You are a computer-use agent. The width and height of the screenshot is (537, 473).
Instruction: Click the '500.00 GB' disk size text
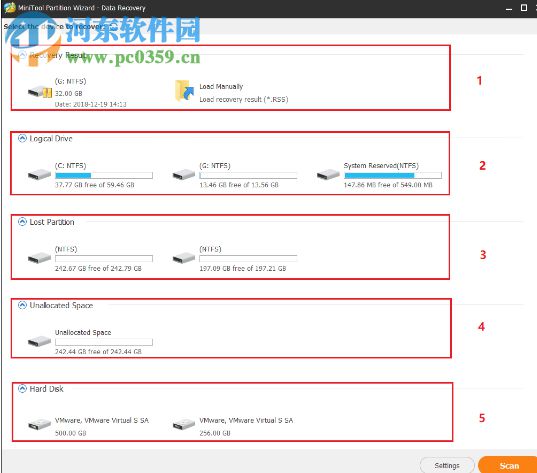(x=71, y=433)
